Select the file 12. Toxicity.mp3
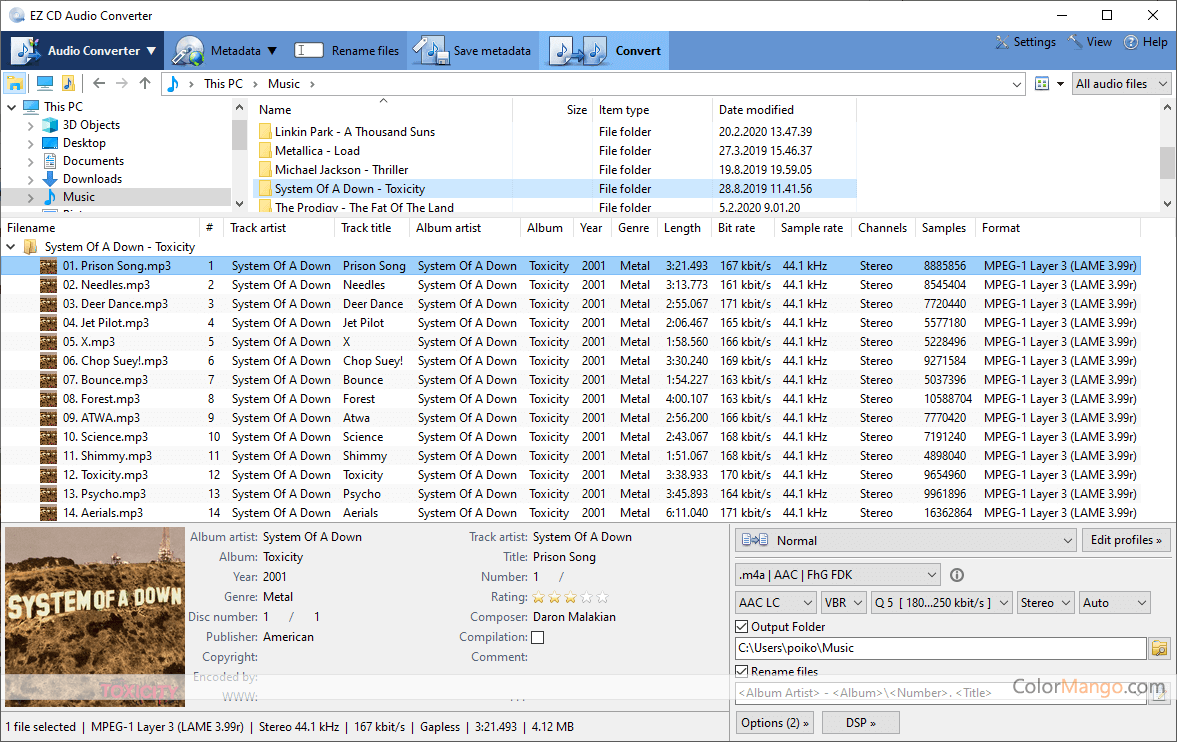The width and height of the screenshot is (1177, 742). click(x=105, y=475)
